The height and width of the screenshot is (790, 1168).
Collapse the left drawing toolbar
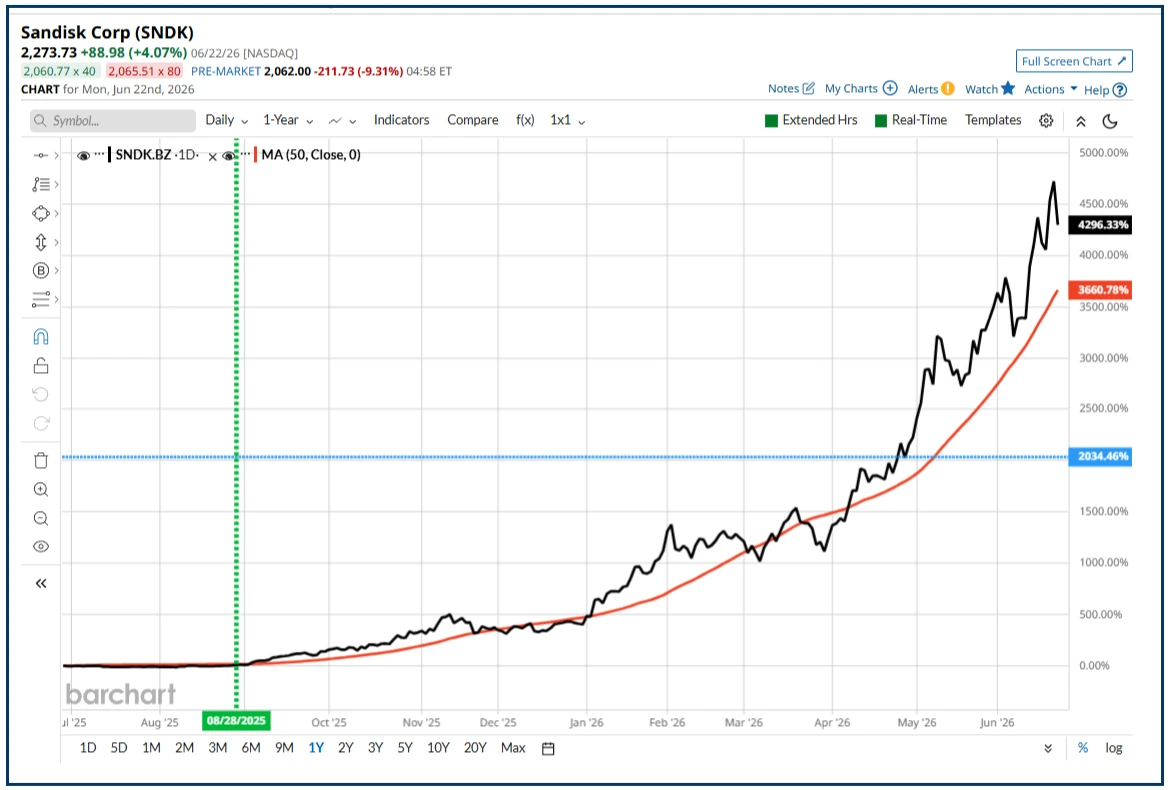[41, 584]
